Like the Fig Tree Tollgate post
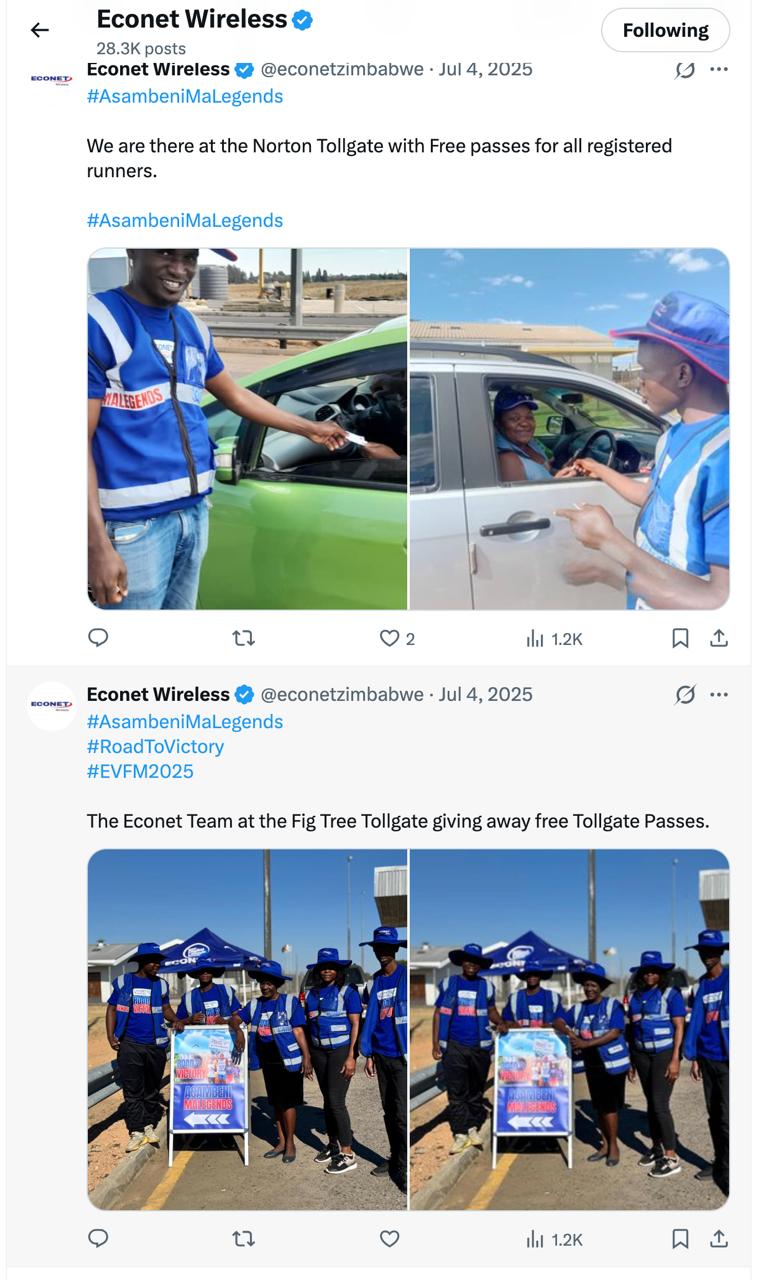Image resolution: width=766 pixels, height=1280 pixels. click(389, 1239)
